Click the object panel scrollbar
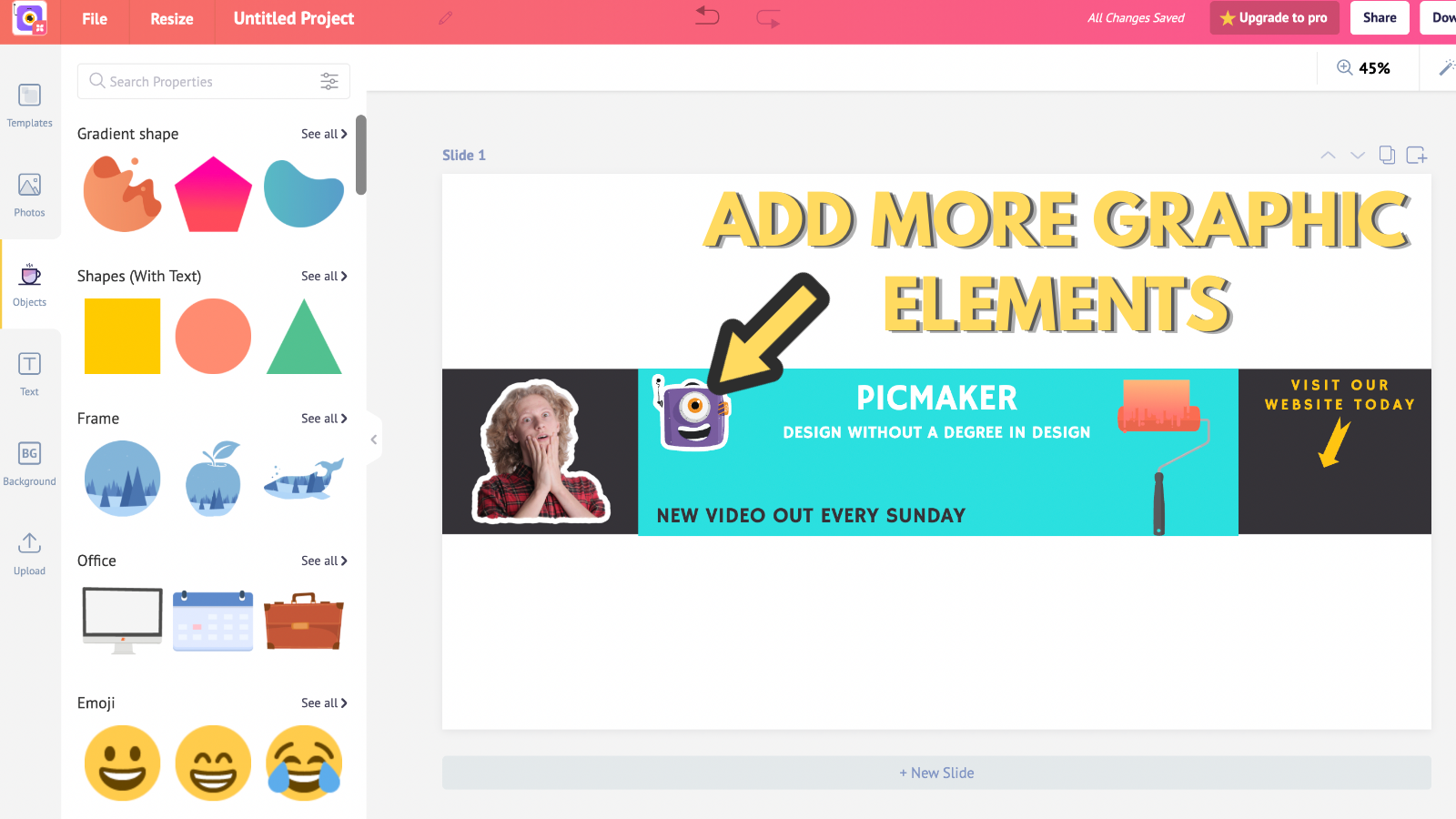This screenshot has width=1456, height=819. pyautogui.click(x=361, y=155)
